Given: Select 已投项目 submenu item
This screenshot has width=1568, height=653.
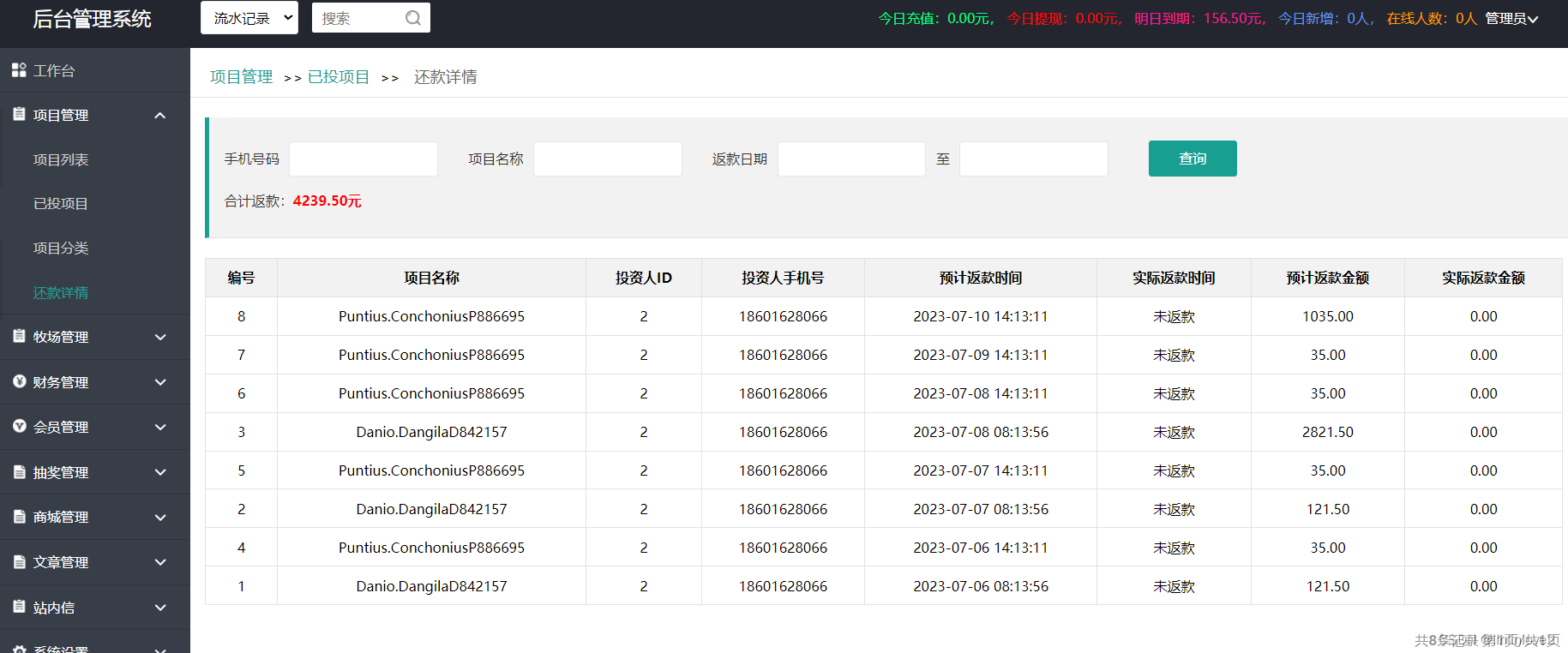Looking at the screenshot, I should pos(61,203).
